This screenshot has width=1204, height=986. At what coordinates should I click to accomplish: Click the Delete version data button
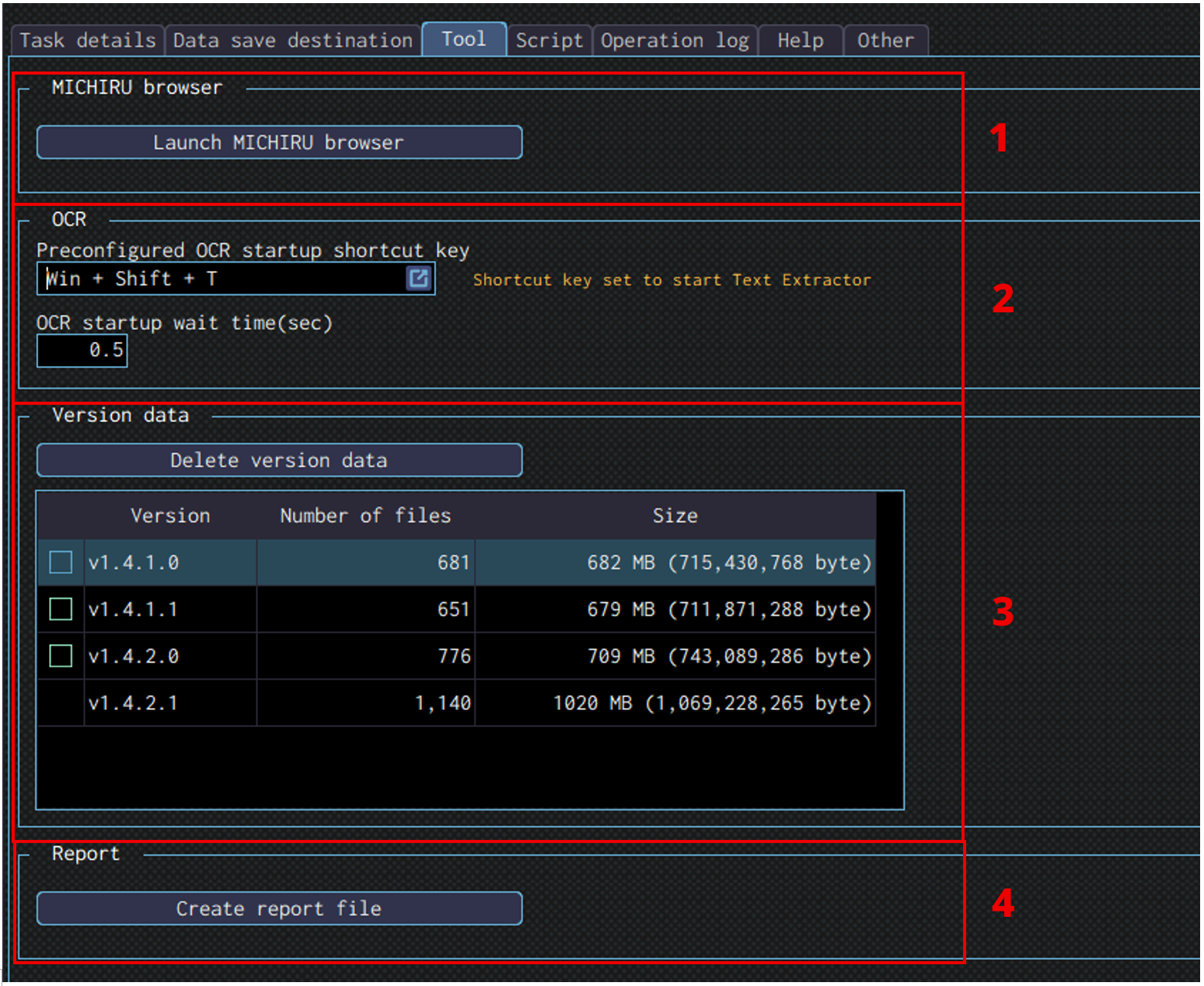point(279,460)
